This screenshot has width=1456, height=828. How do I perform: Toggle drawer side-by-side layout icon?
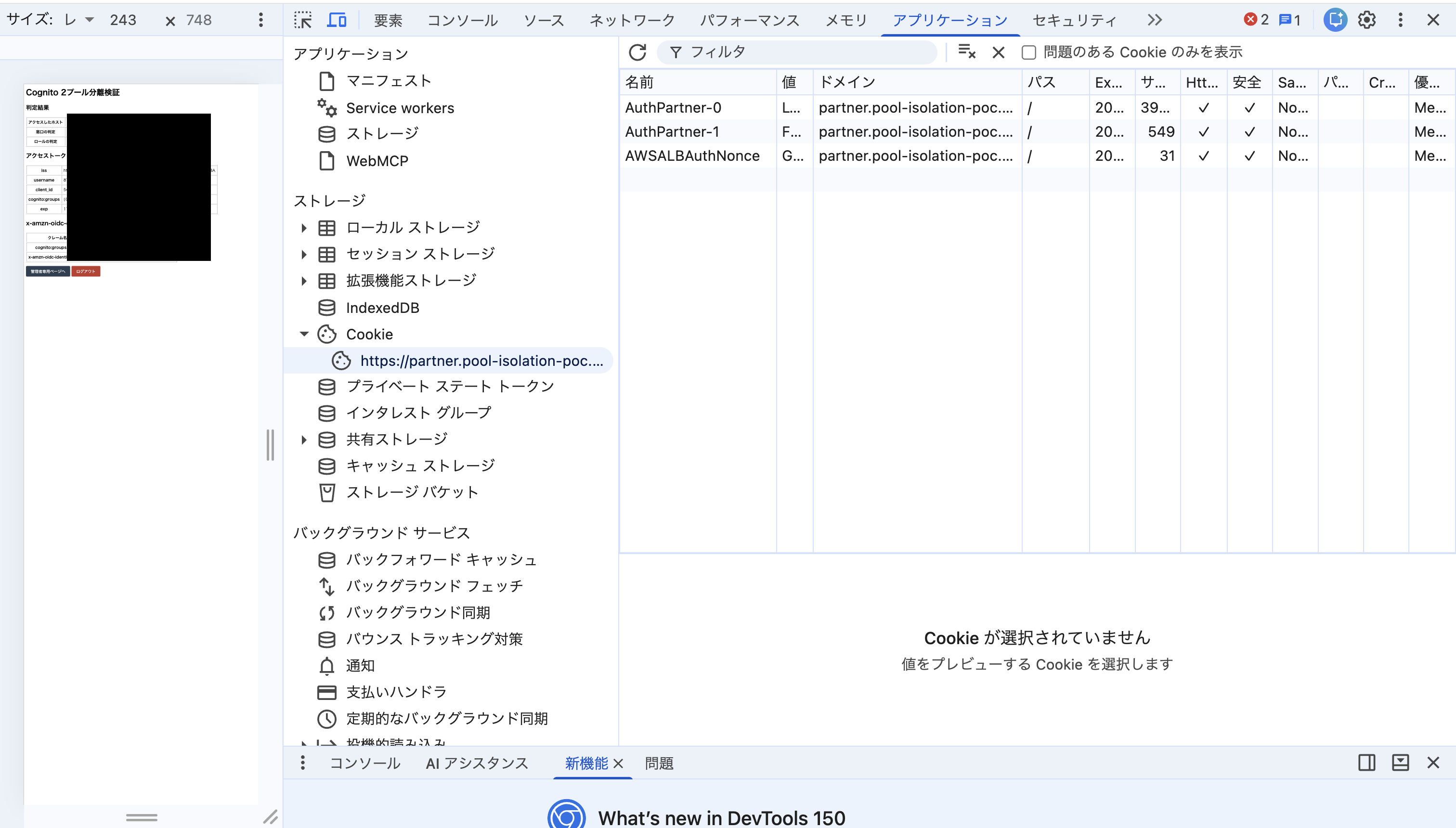click(x=1367, y=763)
